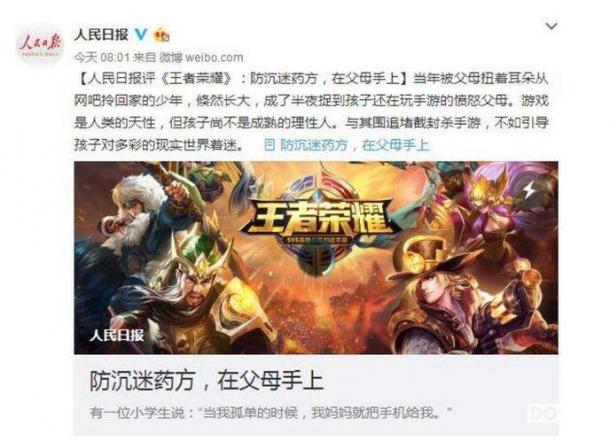Click the faded DO watermark logo
Image resolution: width=610 pixels, height=440 pixels.
pos(543,413)
